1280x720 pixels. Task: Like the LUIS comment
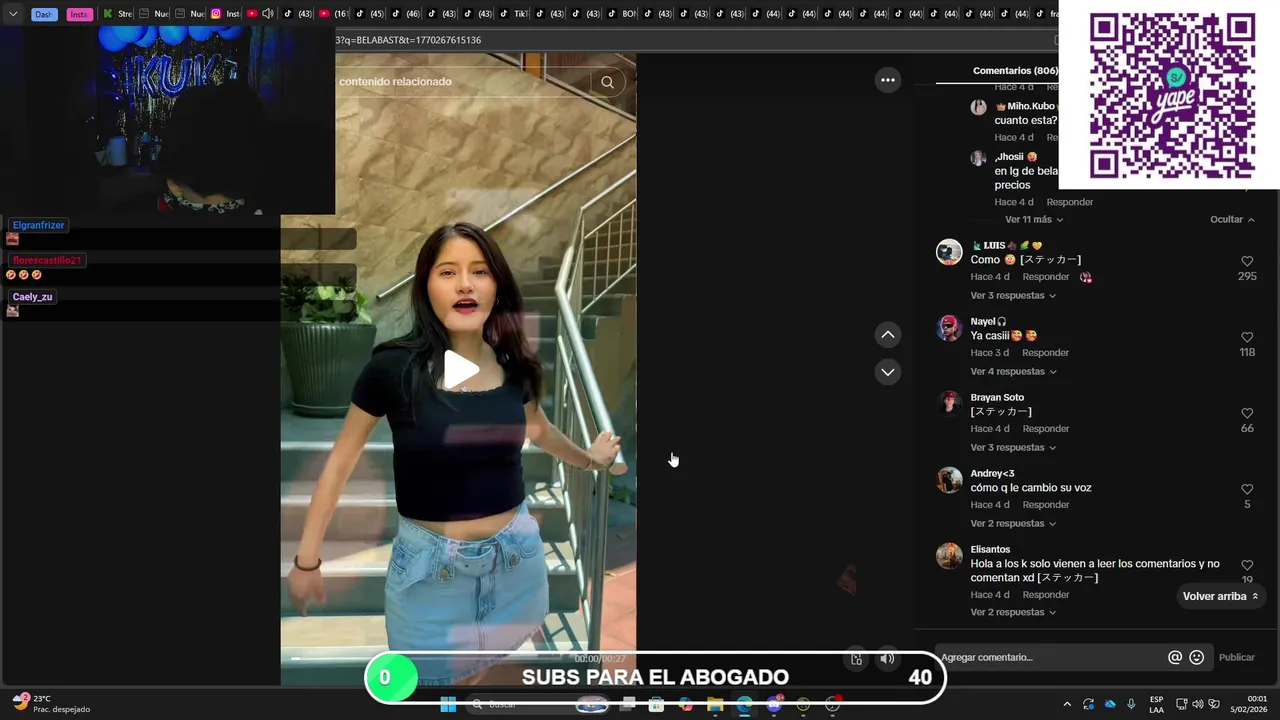click(x=1247, y=261)
